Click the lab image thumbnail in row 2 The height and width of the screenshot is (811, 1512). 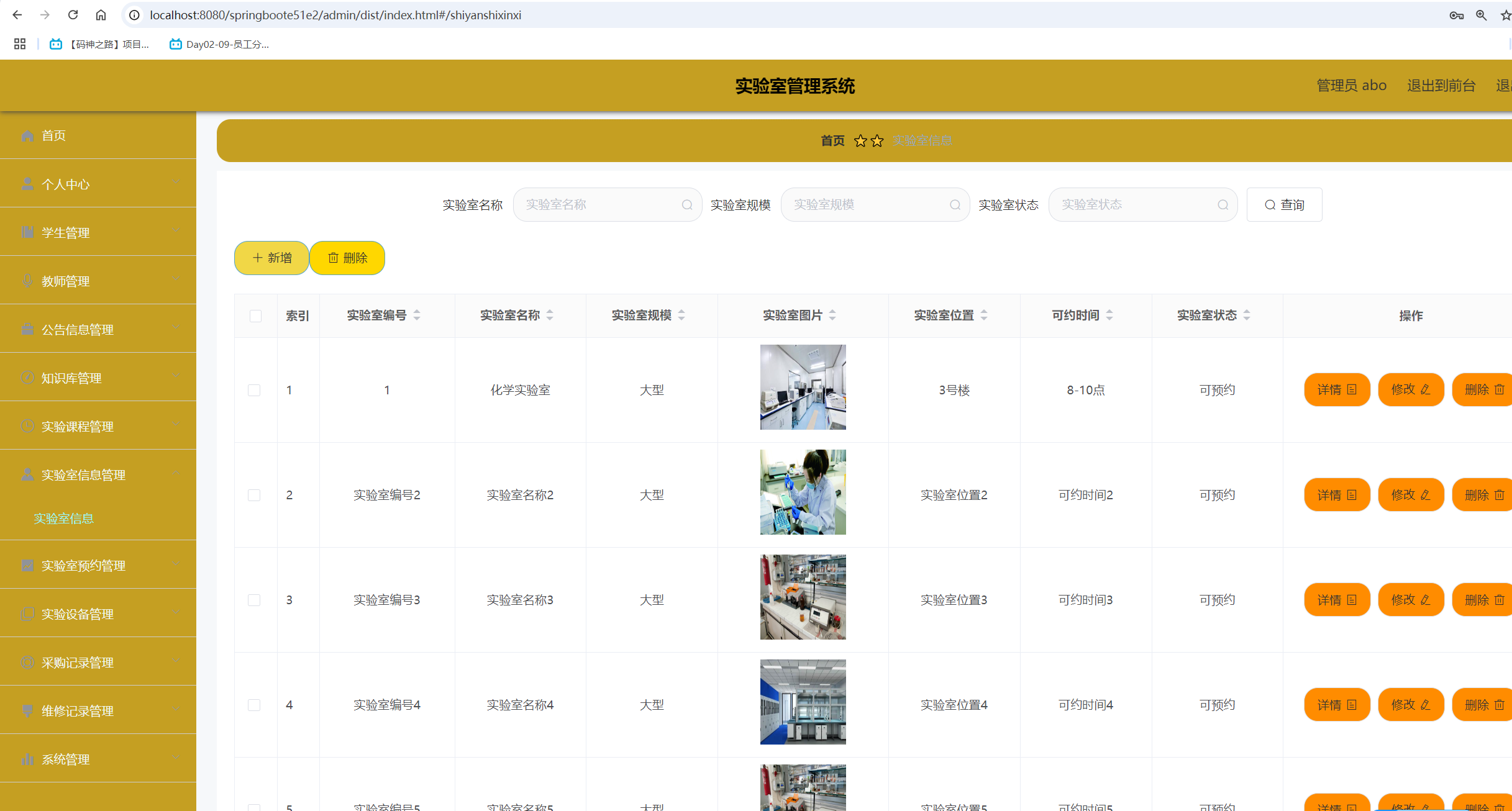click(x=803, y=492)
